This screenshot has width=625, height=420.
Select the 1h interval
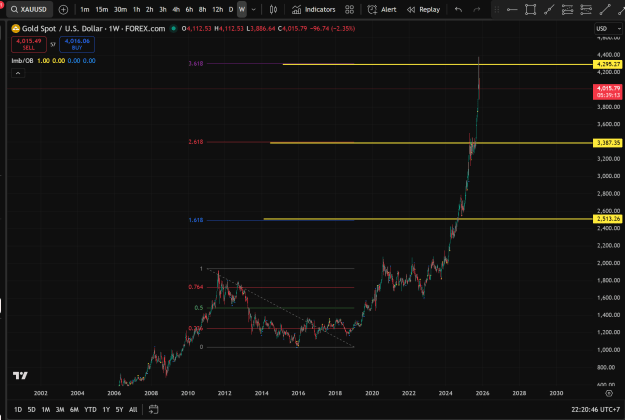136,10
